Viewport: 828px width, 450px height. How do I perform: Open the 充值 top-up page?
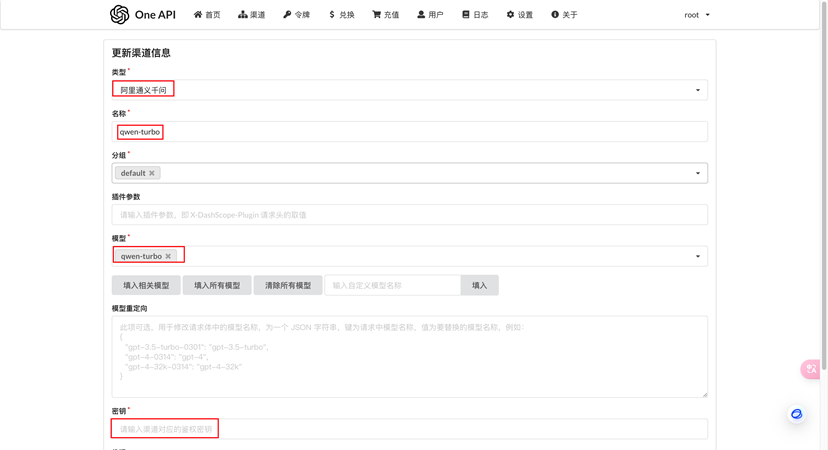[385, 15]
